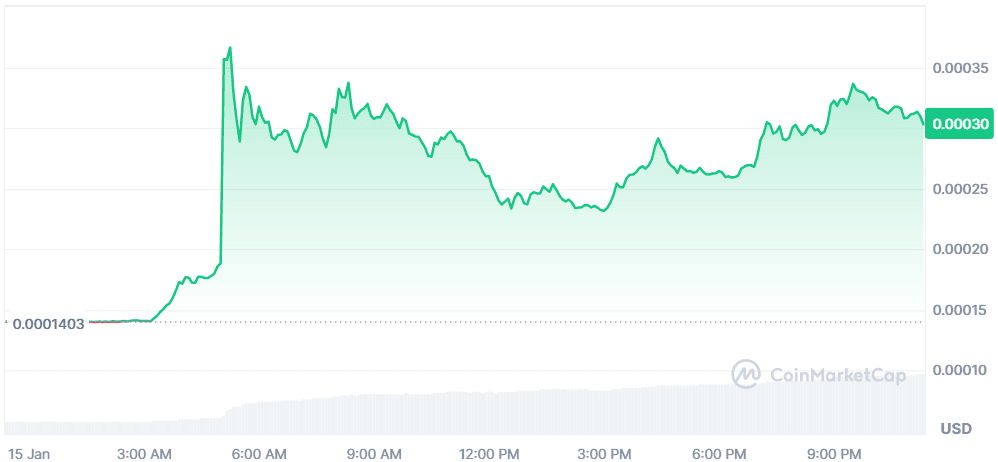This screenshot has height=462, width=998.
Task: Select the 6:00 AM time marker
Action: [262, 454]
